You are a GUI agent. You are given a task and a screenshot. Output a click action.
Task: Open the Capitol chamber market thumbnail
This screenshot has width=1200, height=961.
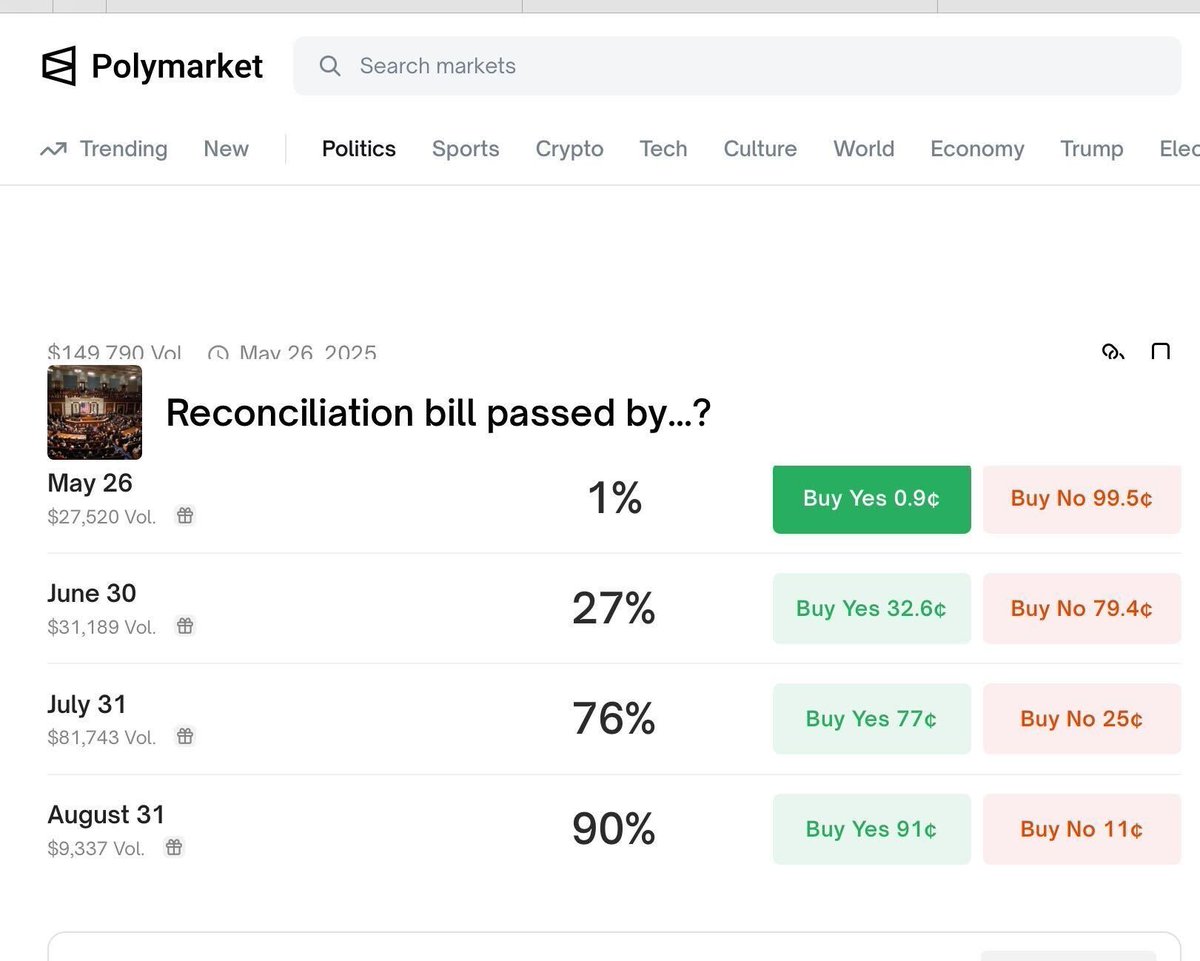(x=94, y=412)
